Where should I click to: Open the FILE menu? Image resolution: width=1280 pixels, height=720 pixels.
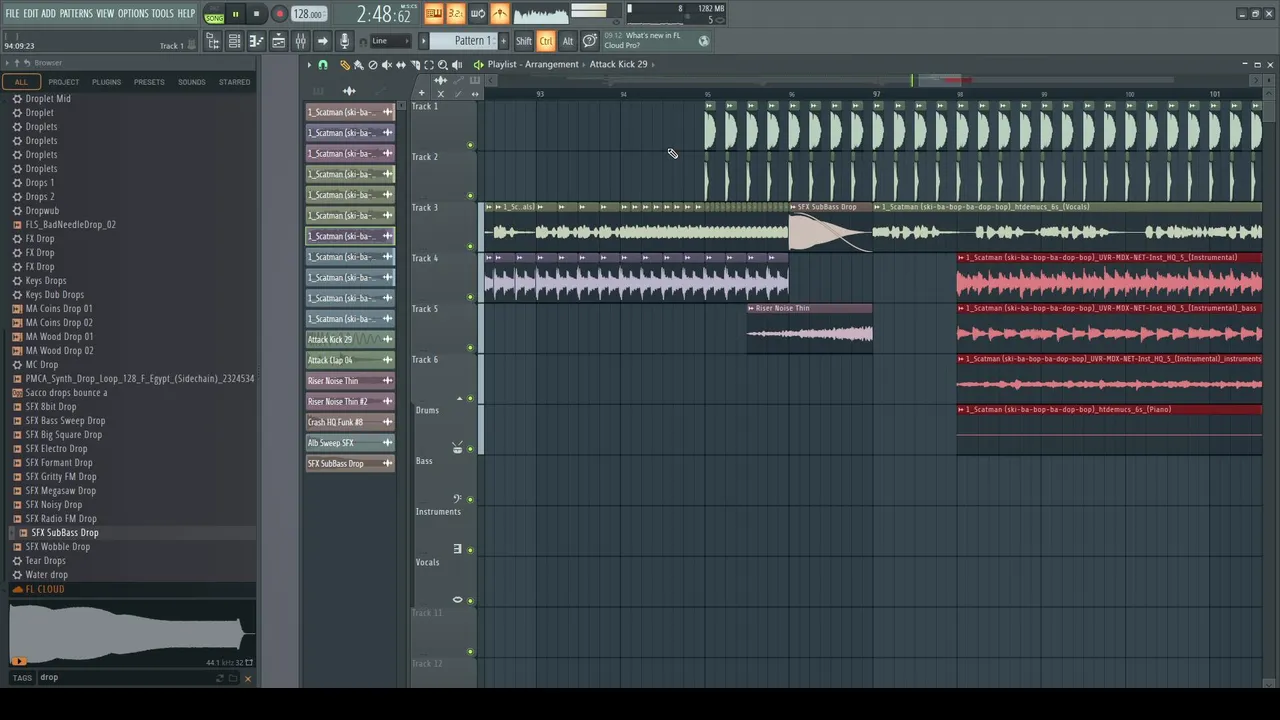click(13, 13)
